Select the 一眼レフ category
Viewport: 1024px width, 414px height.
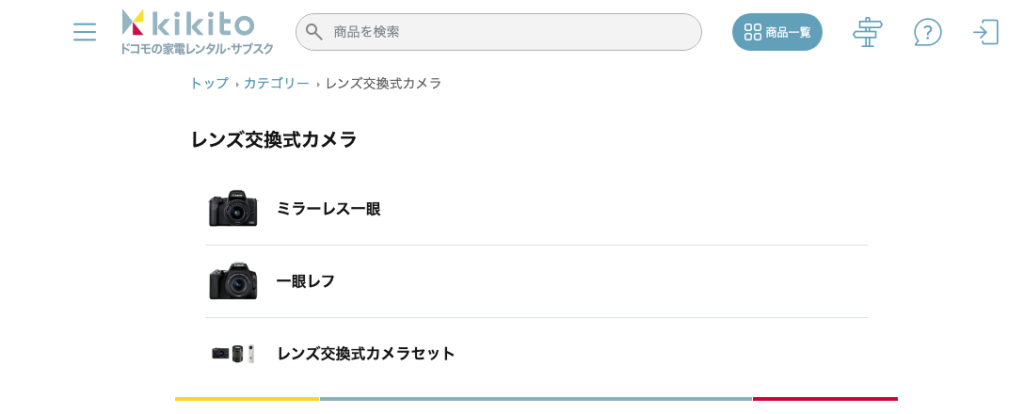coord(305,281)
